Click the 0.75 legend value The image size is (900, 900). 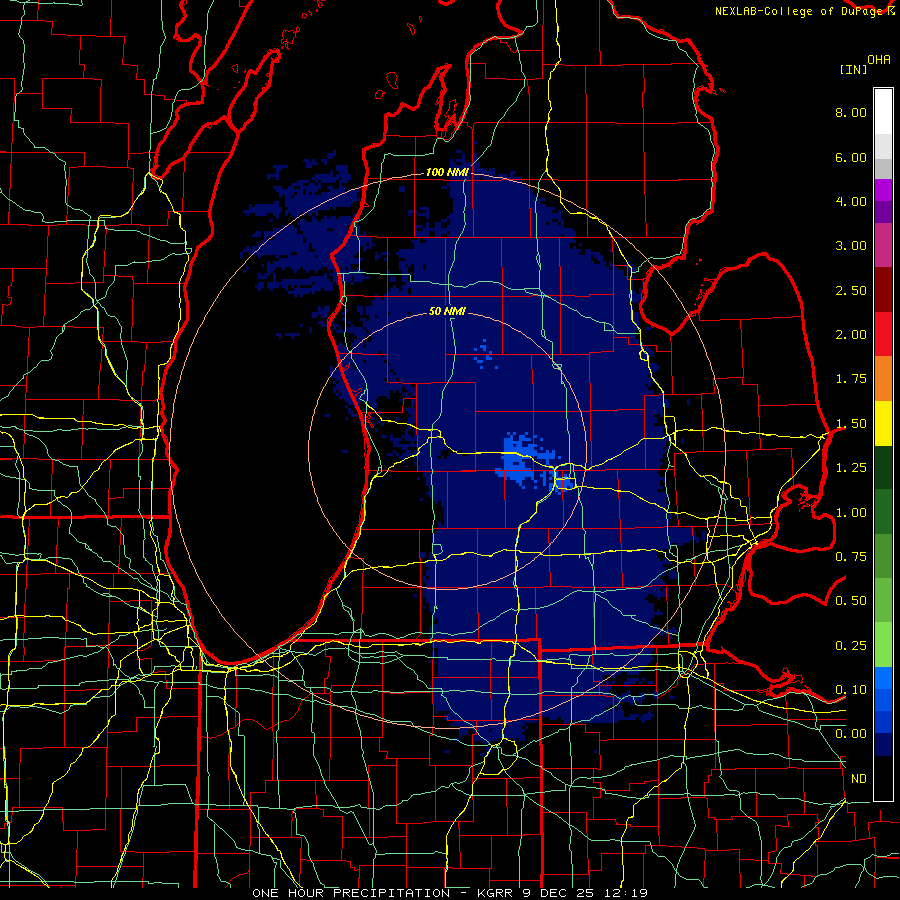tap(851, 557)
